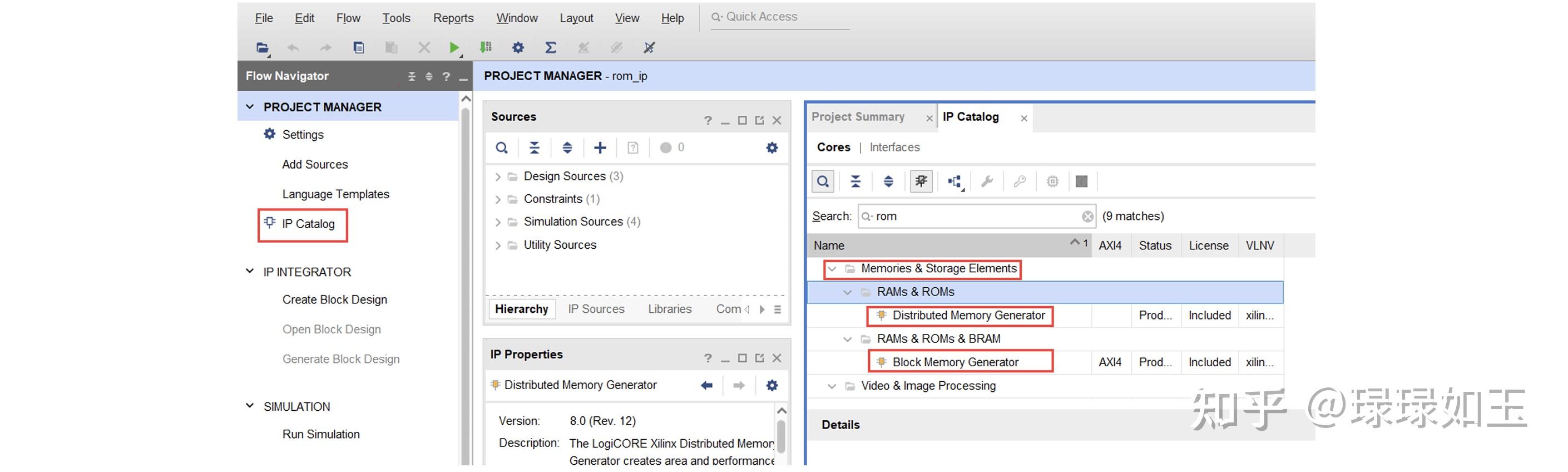Click hierarchy filter icon in IP Catalog
This screenshot has width=1568, height=472.
pyautogui.click(x=954, y=181)
